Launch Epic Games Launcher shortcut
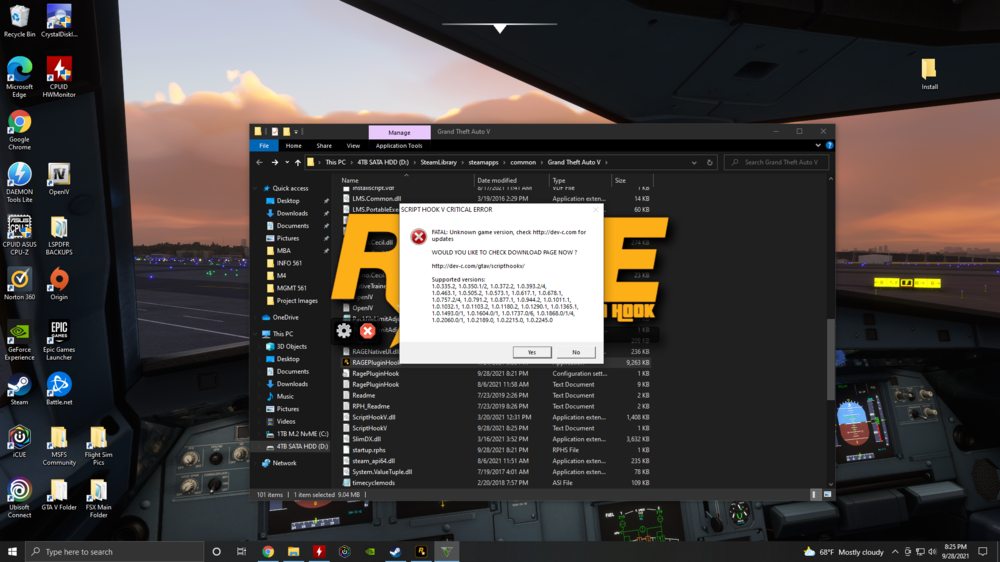The width and height of the screenshot is (1000, 562). 59,341
